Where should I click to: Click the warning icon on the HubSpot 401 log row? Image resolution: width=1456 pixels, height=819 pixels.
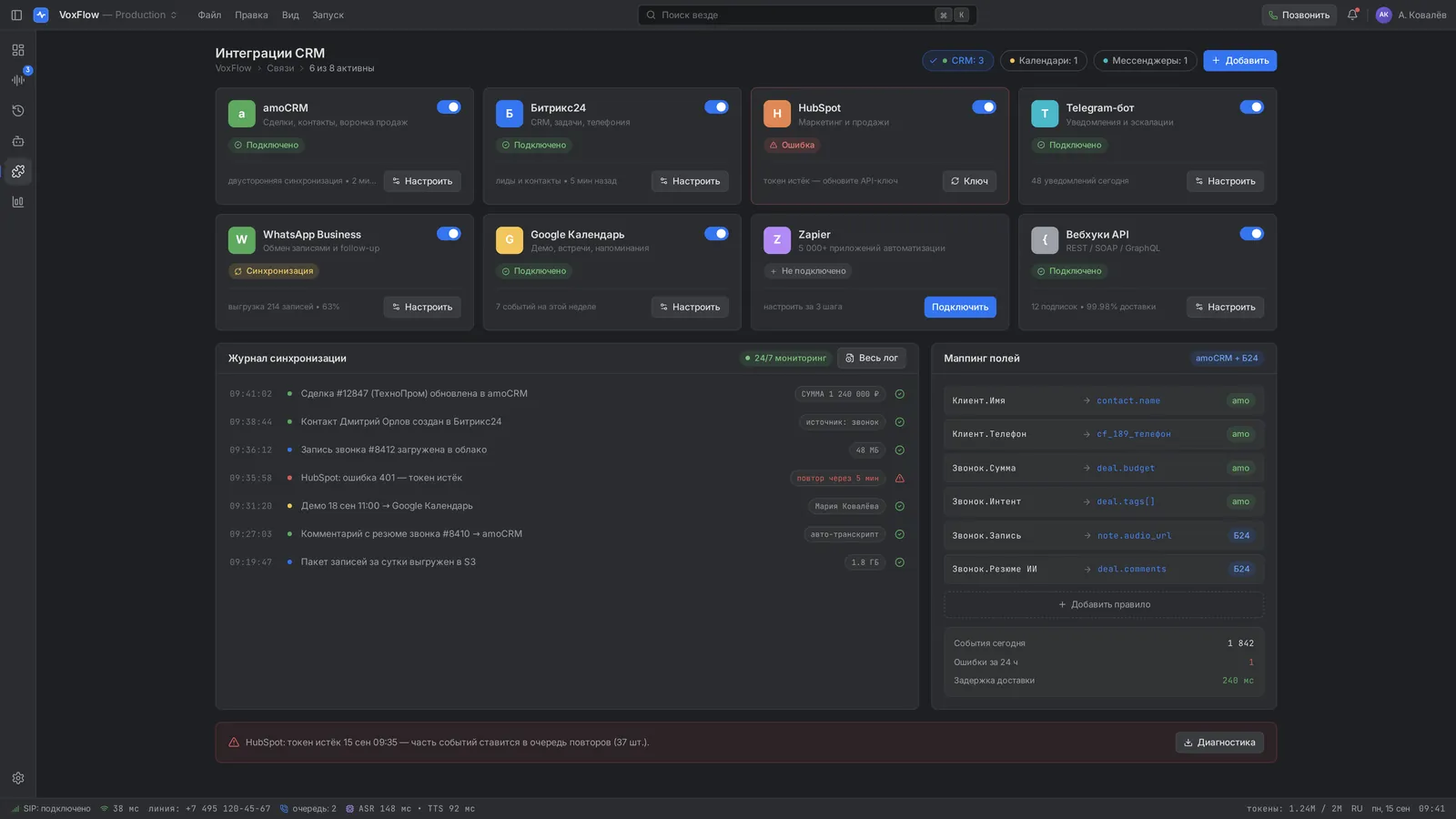click(x=899, y=478)
